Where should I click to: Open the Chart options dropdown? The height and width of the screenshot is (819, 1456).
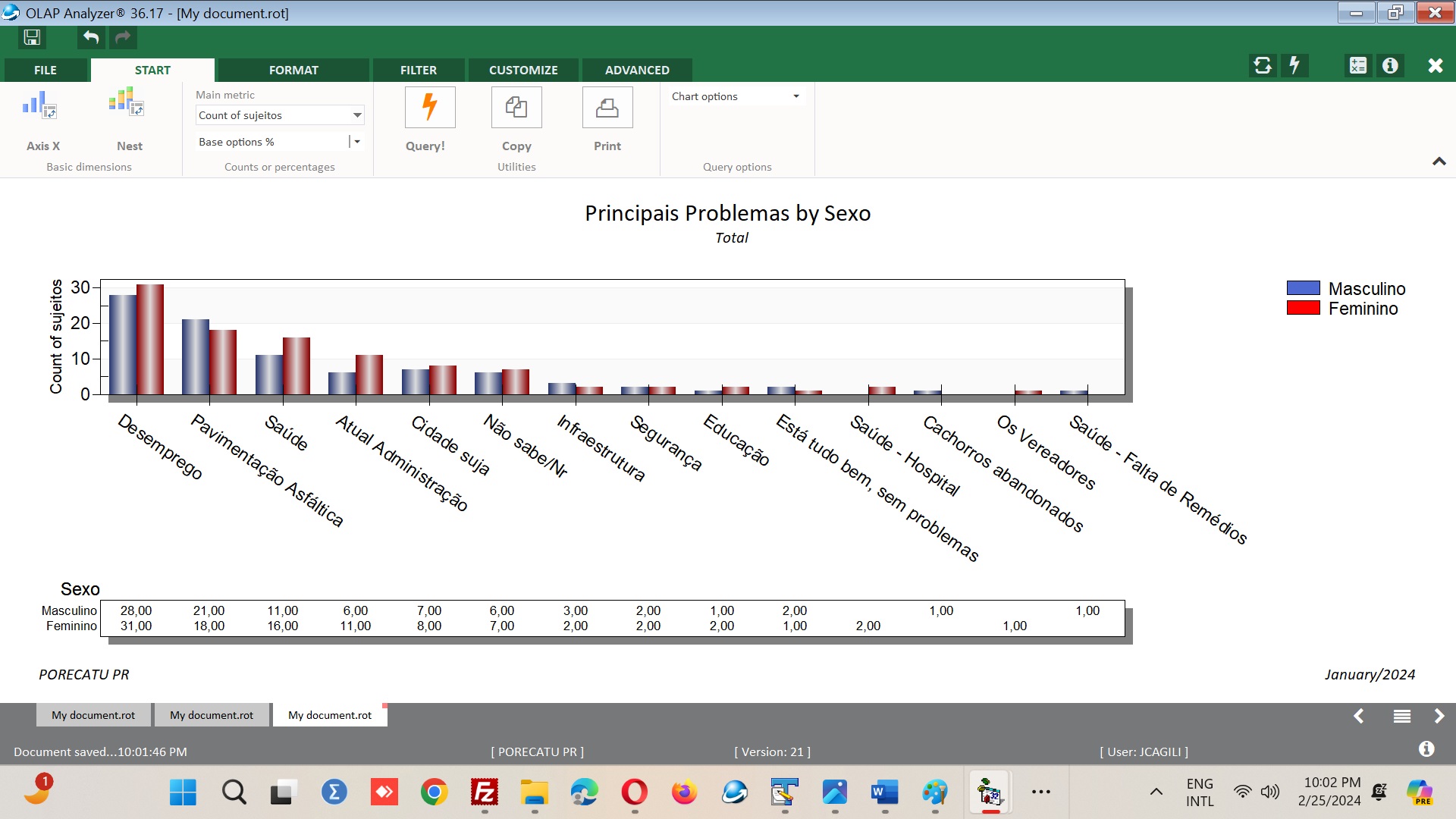(795, 96)
